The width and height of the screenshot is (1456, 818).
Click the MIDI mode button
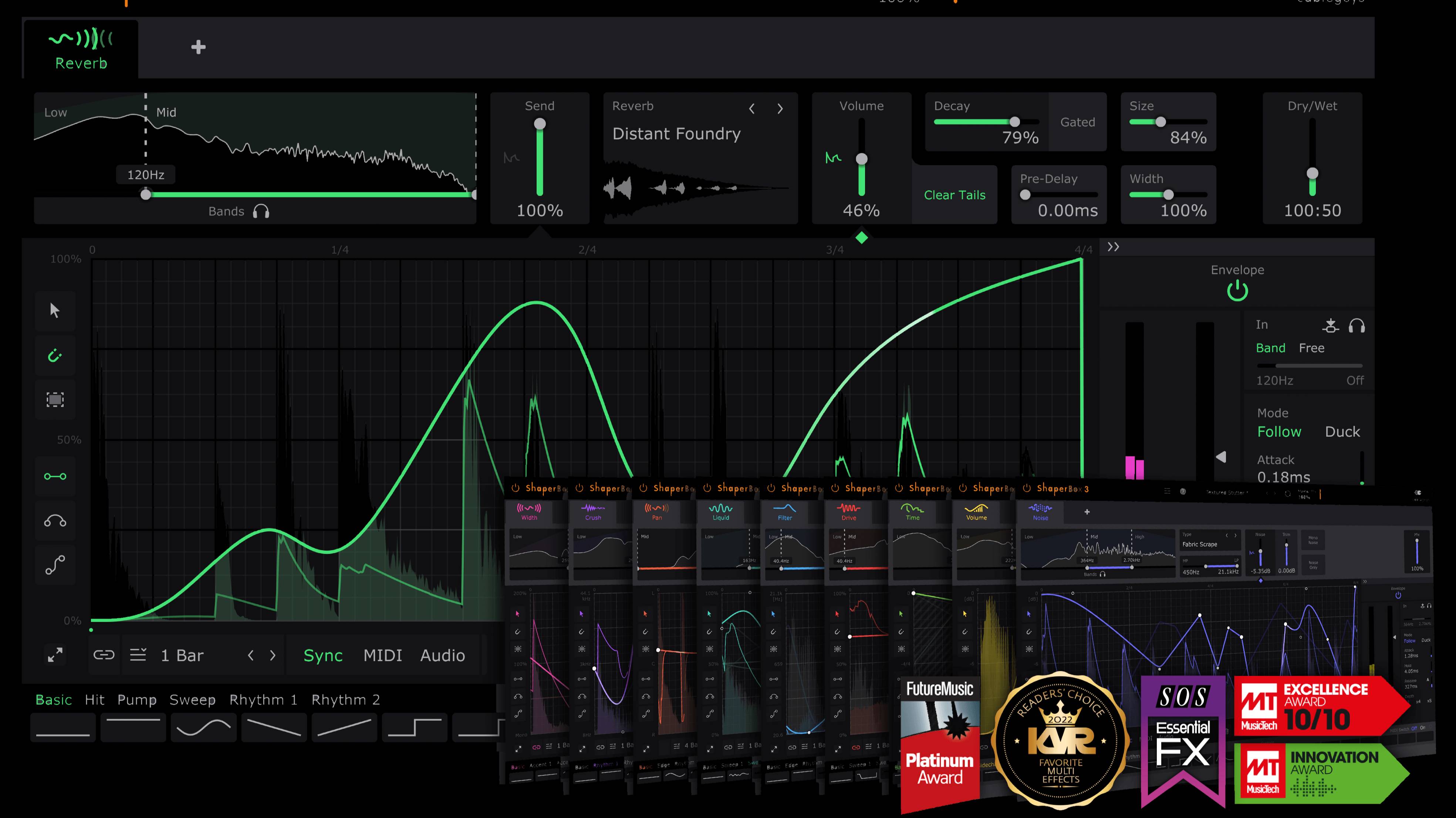tap(382, 655)
